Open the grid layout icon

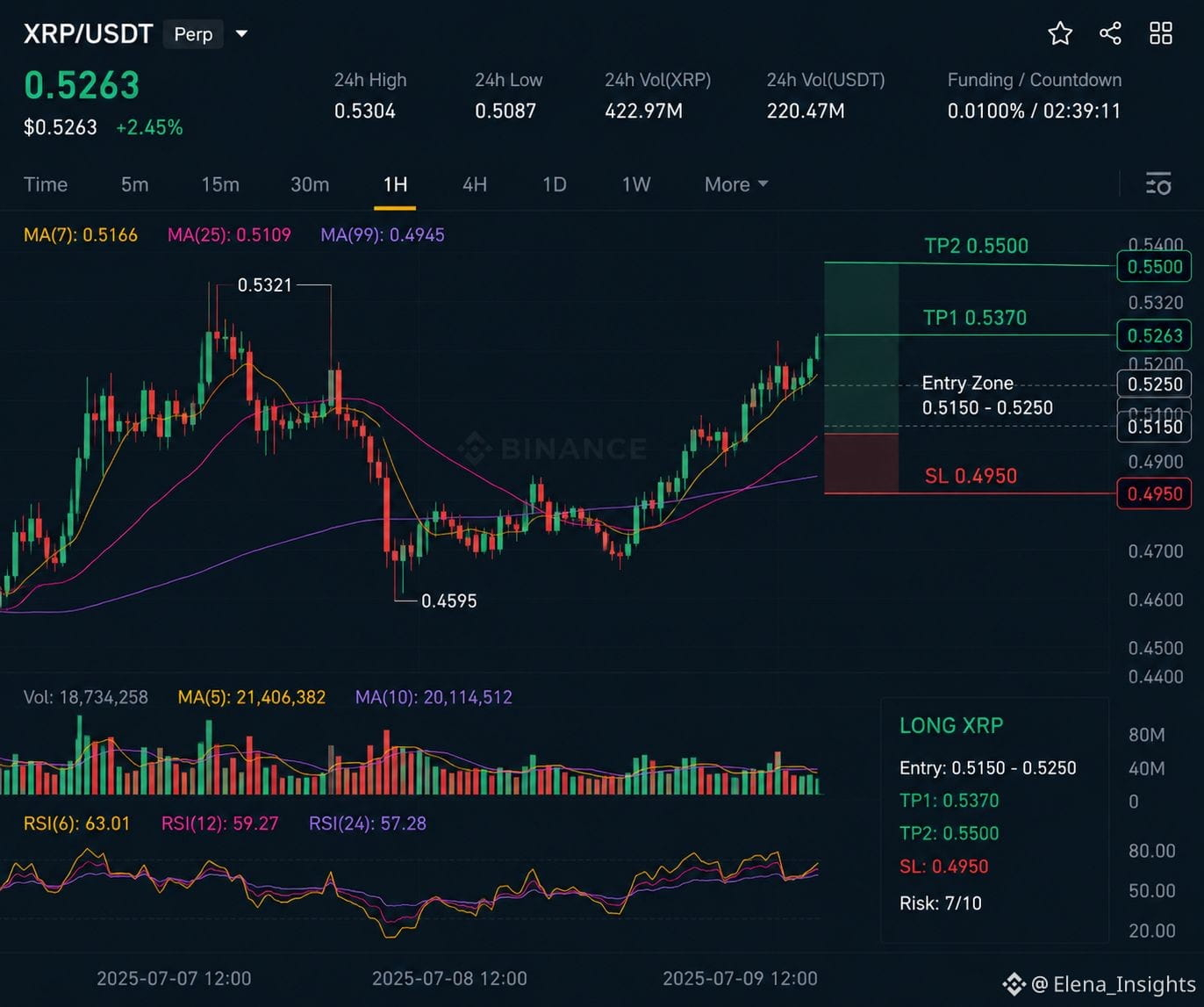pyautogui.click(x=1161, y=33)
